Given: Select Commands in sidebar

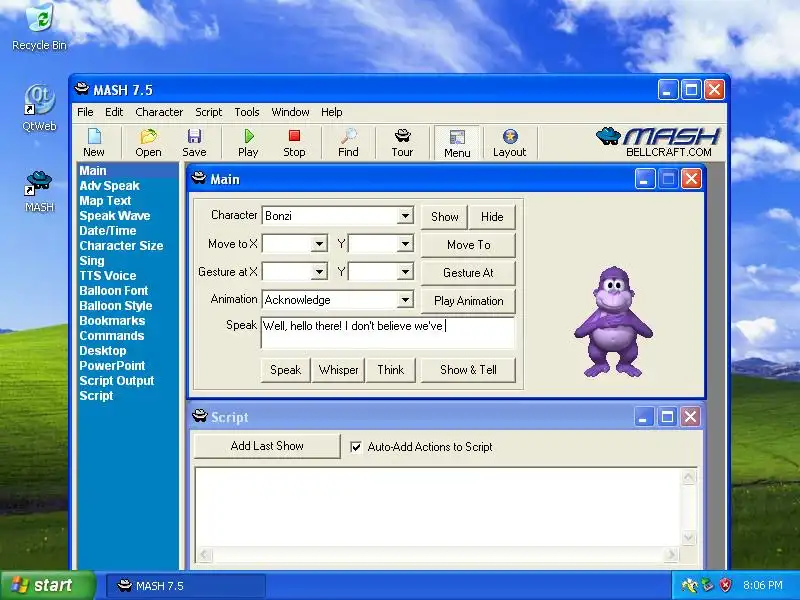Looking at the screenshot, I should click(x=112, y=336).
